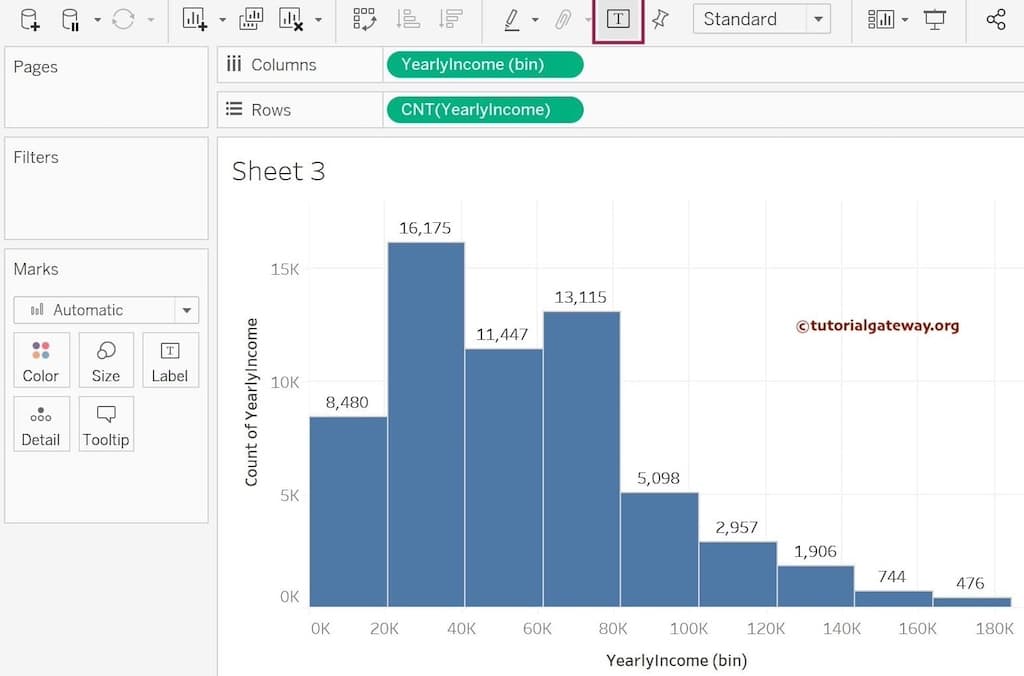The image size is (1024, 676).
Task: Toggle the Fix Axes pin icon
Action: coord(660,19)
